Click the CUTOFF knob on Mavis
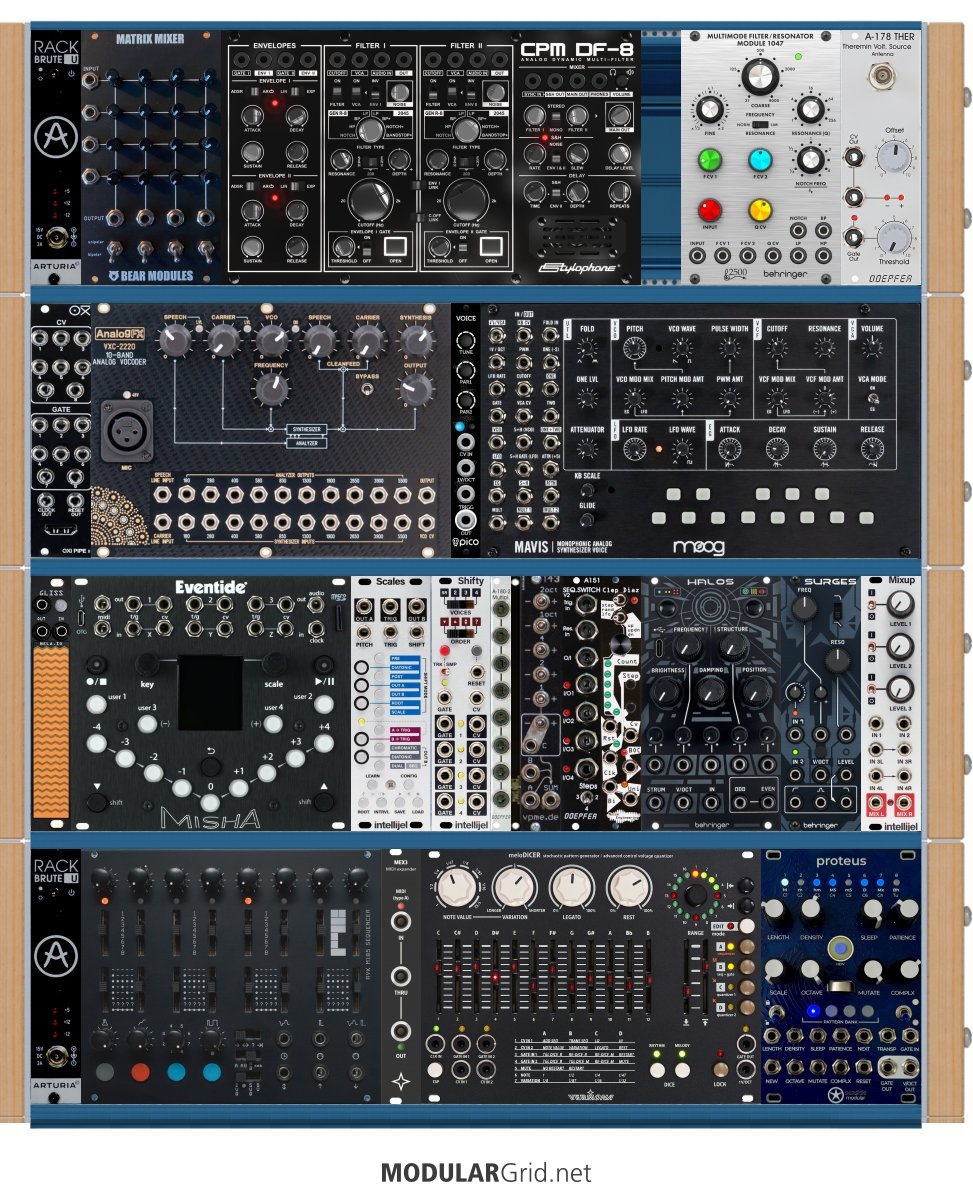 [777, 349]
